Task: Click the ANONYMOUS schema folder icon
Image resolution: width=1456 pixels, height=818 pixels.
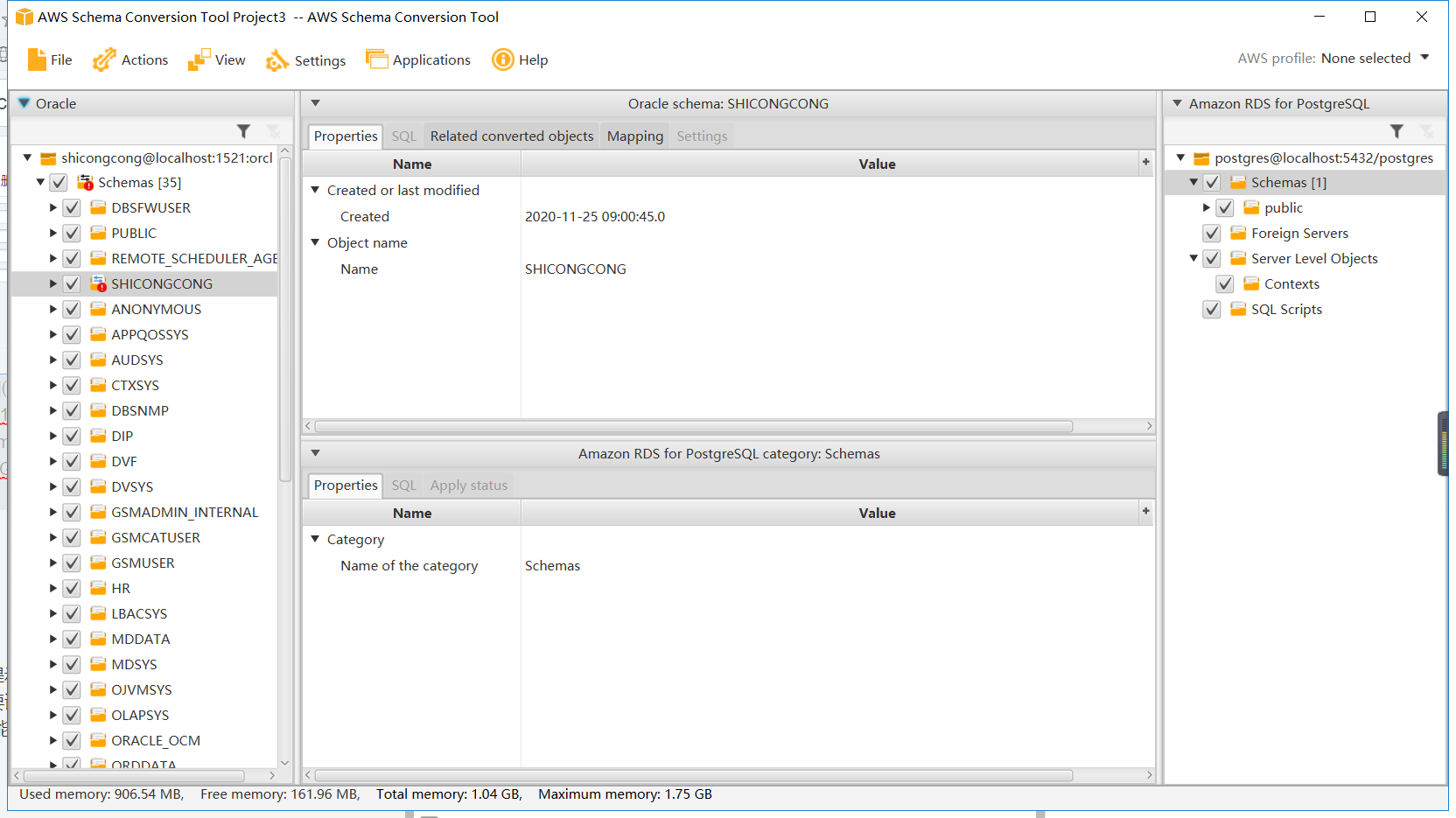Action: point(98,310)
